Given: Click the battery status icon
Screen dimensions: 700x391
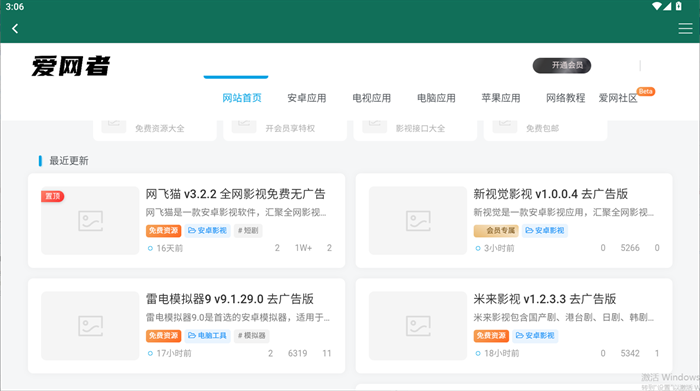Looking at the screenshot, I should click(679, 6).
